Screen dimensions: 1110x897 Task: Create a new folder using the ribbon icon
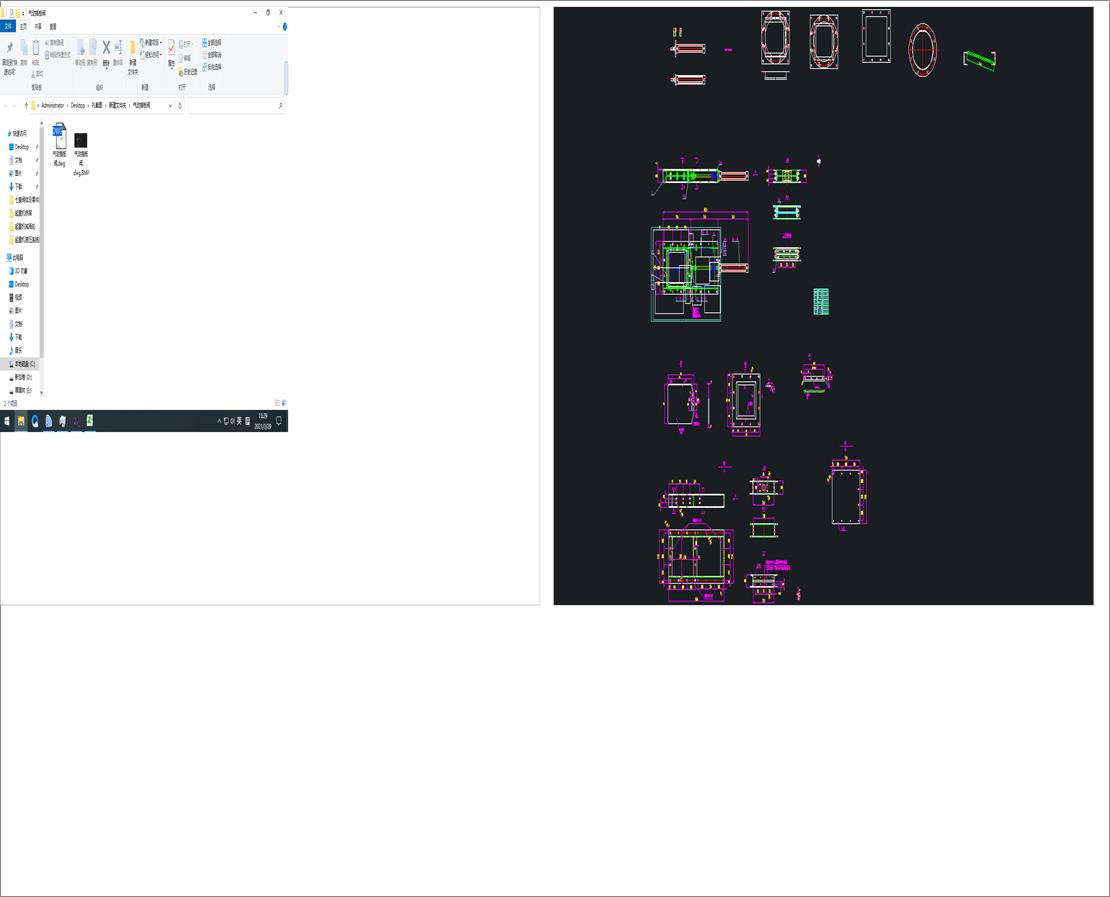pyautogui.click(x=132, y=50)
